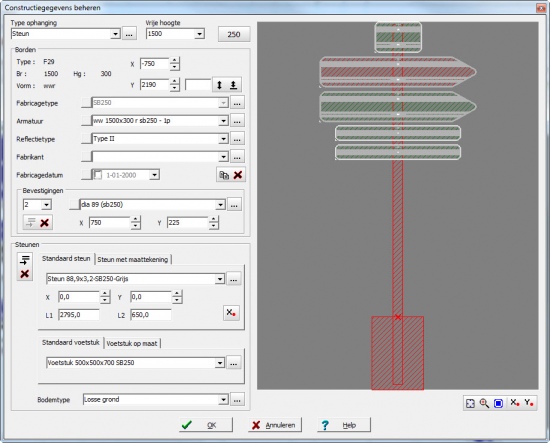This screenshot has width=550, height=443.
Task: Click the OK button
Action: point(206,425)
